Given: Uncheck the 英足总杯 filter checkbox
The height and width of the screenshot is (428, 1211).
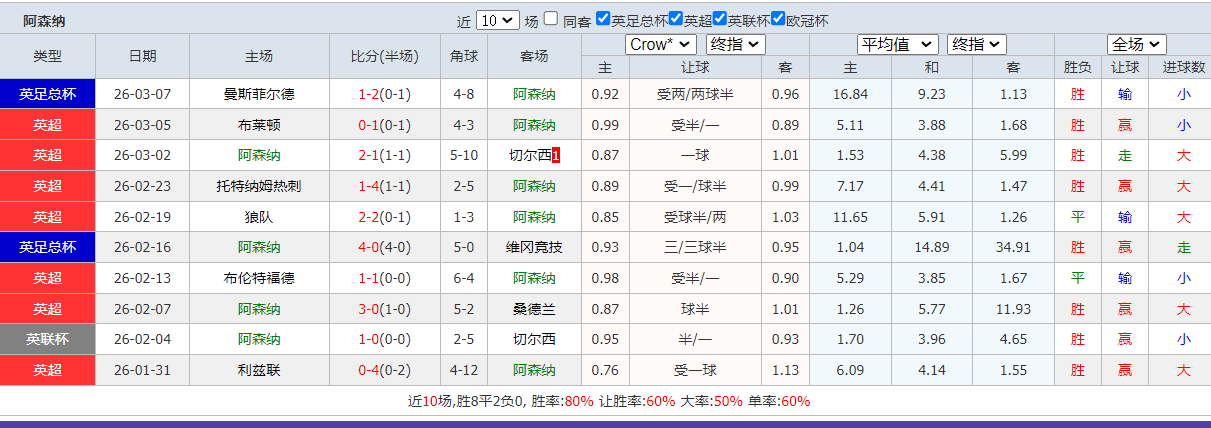Looking at the screenshot, I should coord(602,19).
